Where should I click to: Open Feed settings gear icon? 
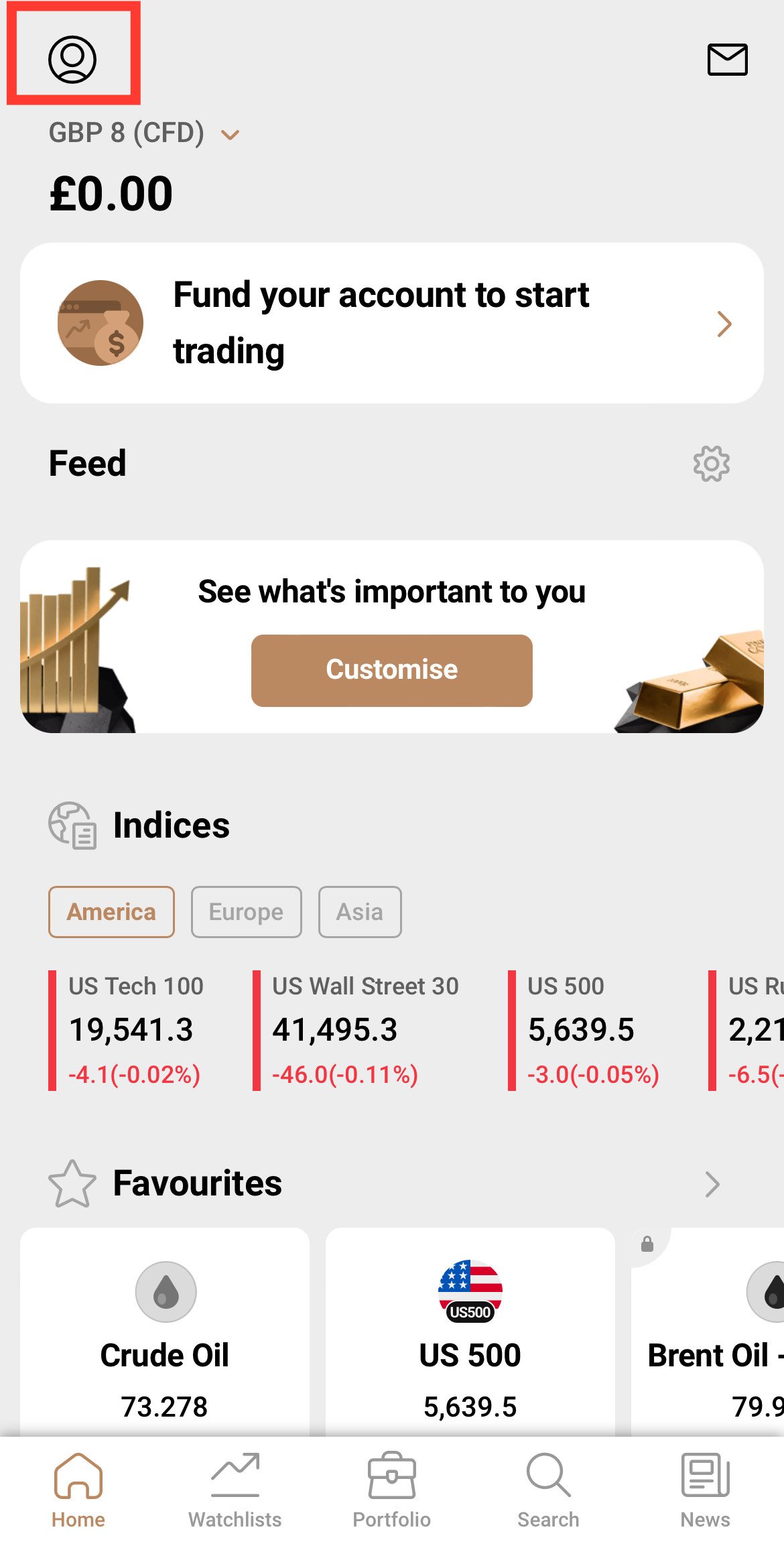711,463
